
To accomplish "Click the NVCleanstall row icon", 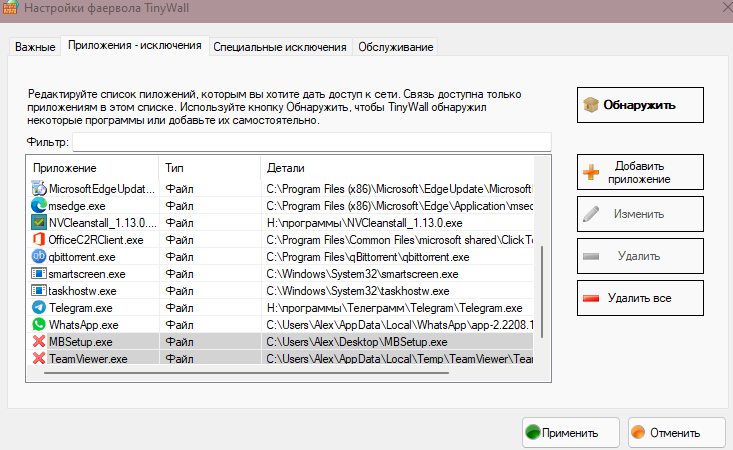I will click(39, 222).
